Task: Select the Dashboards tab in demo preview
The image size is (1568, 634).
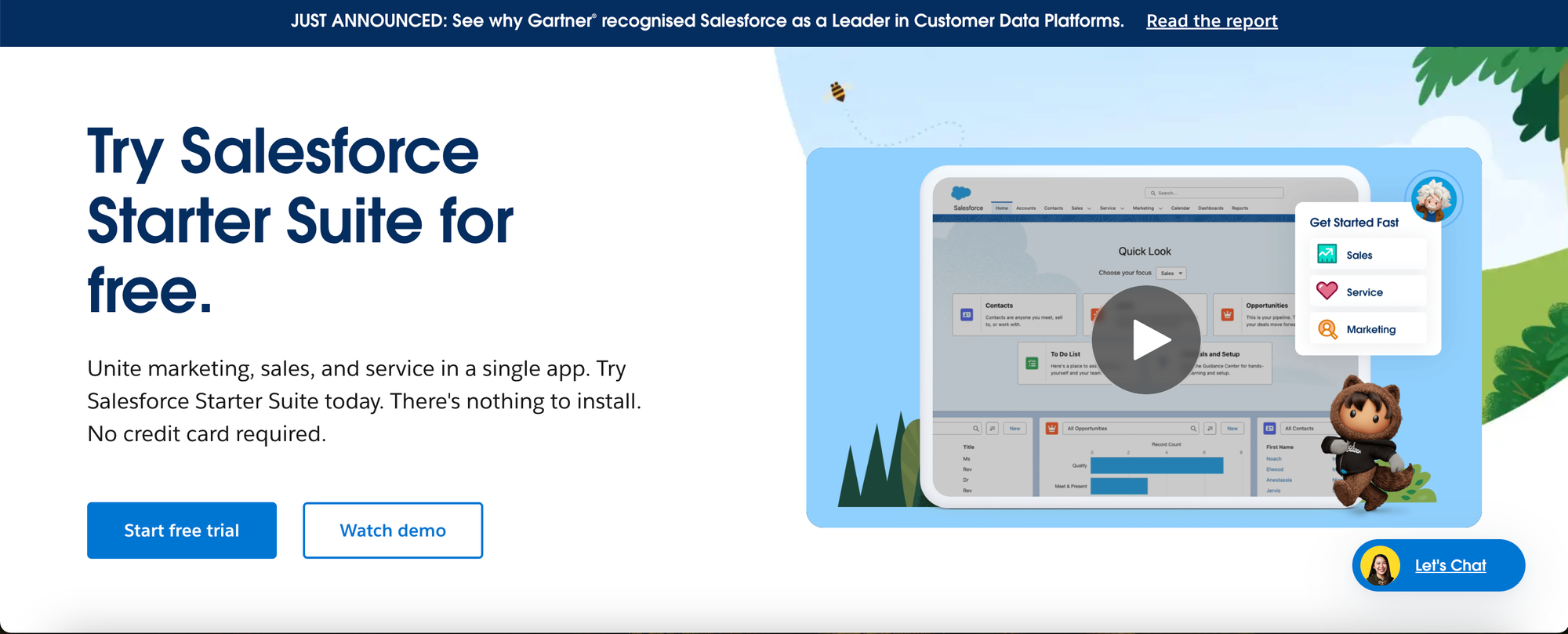Action: [1210, 208]
